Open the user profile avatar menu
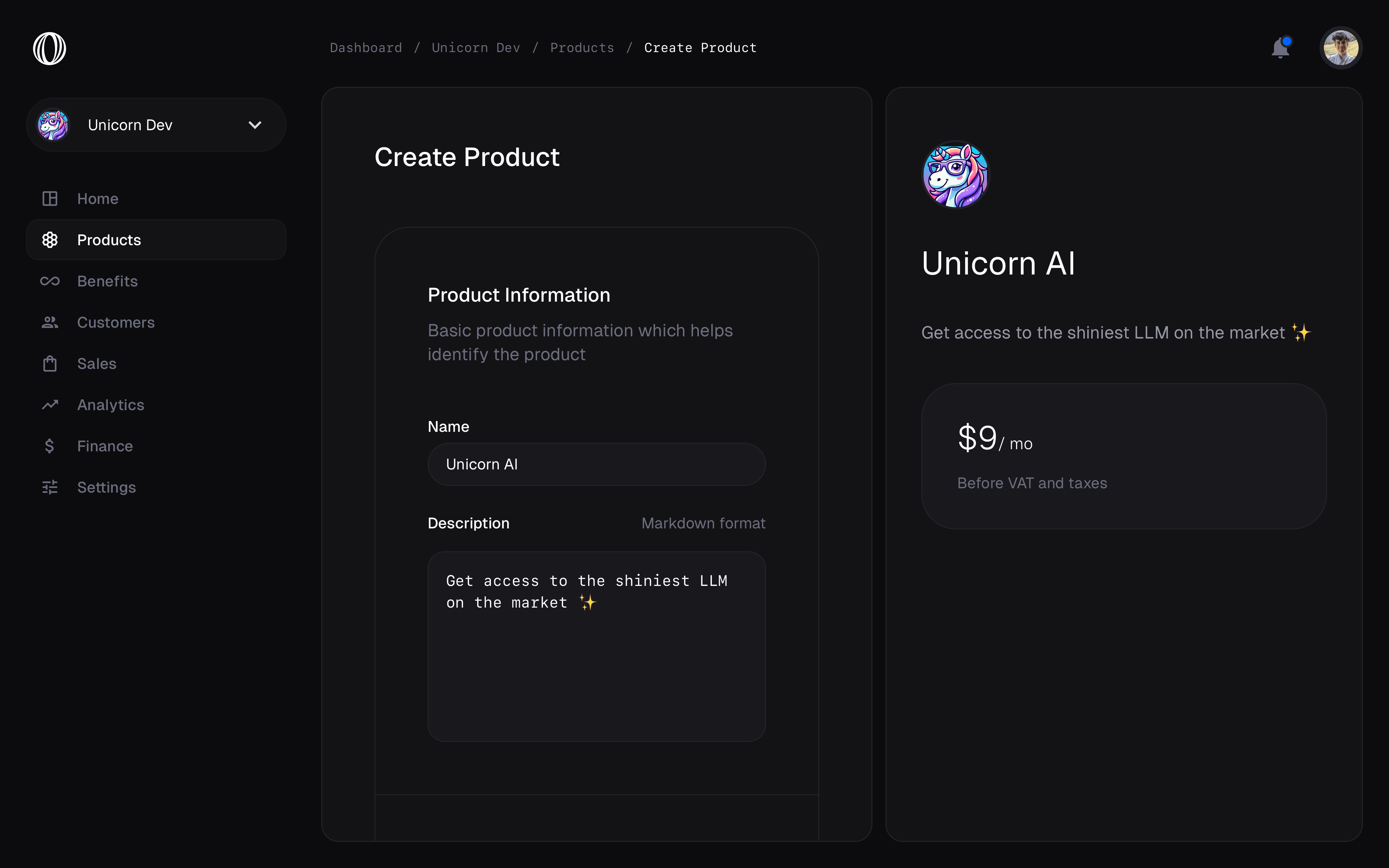This screenshot has height=868, width=1389. (1341, 48)
